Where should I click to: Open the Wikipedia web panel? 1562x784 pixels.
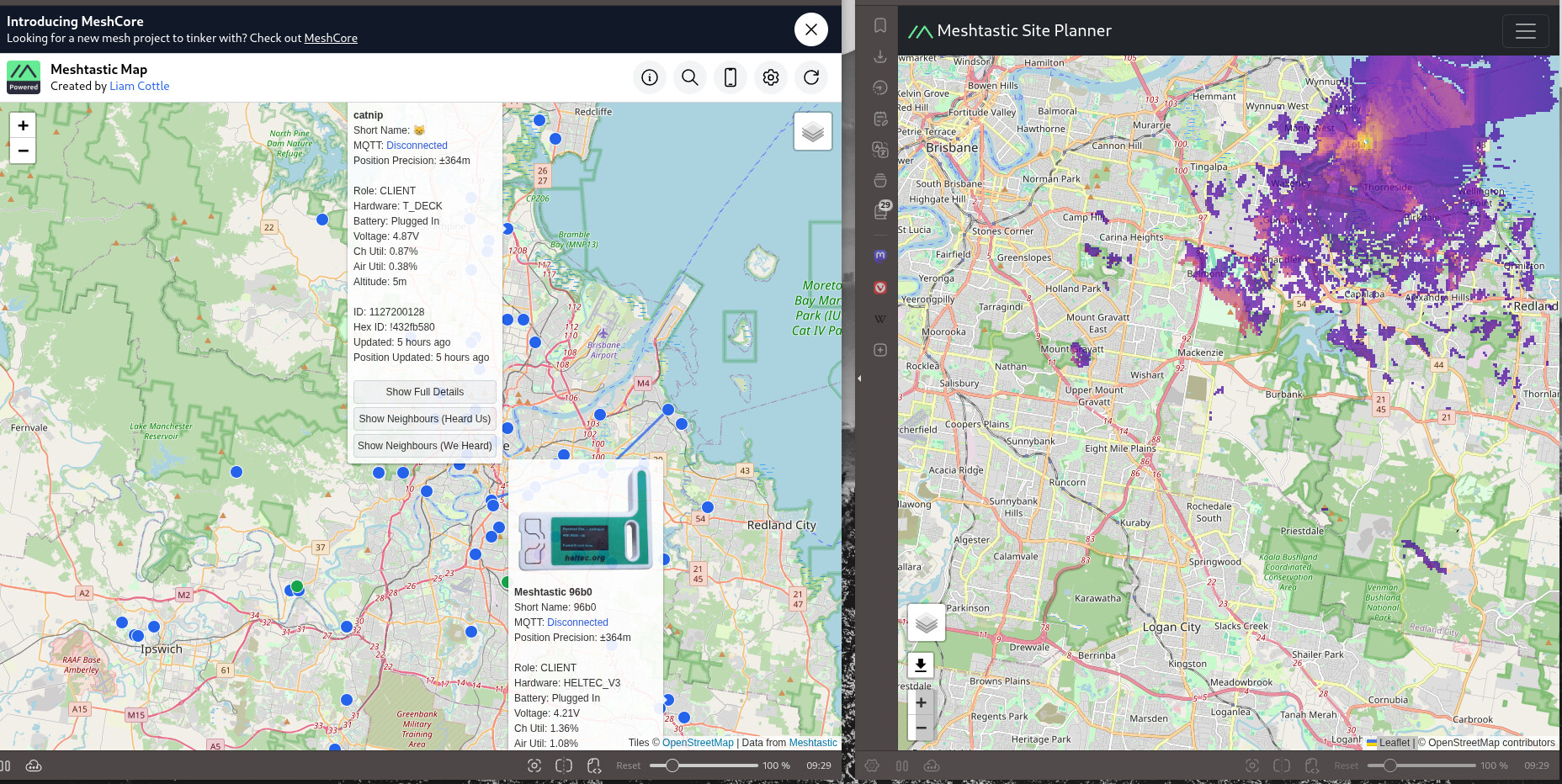click(880, 319)
